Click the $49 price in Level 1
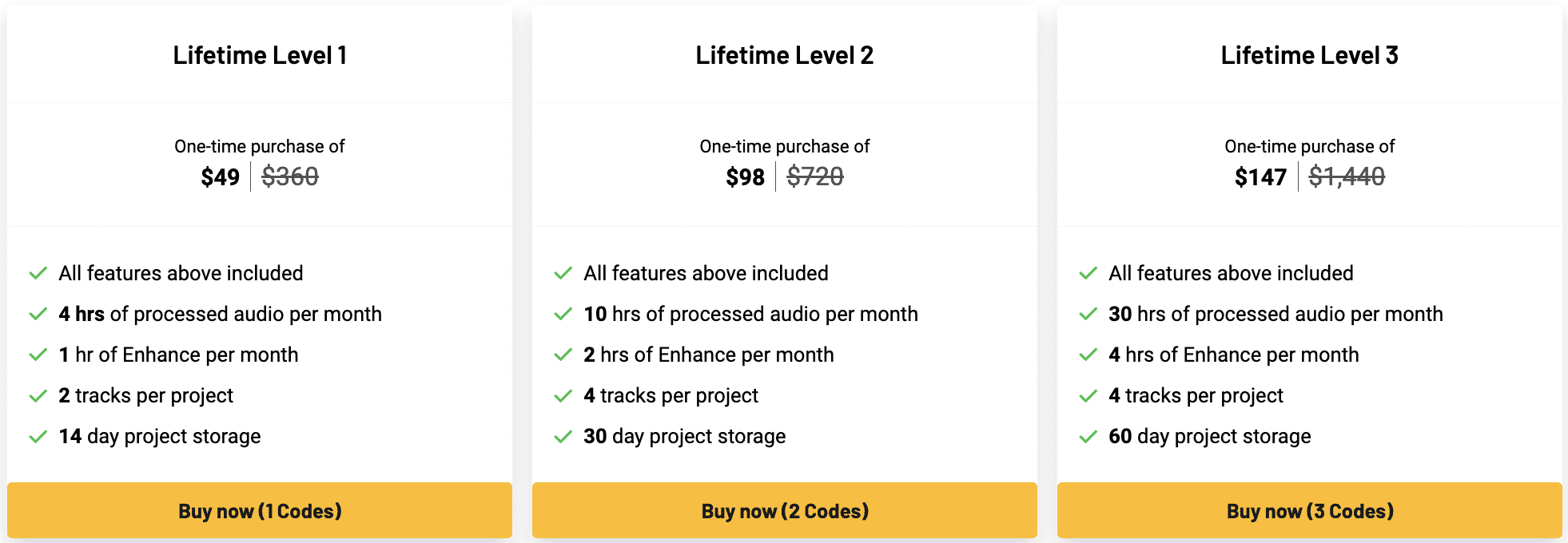The height and width of the screenshot is (543, 1568). click(220, 176)
